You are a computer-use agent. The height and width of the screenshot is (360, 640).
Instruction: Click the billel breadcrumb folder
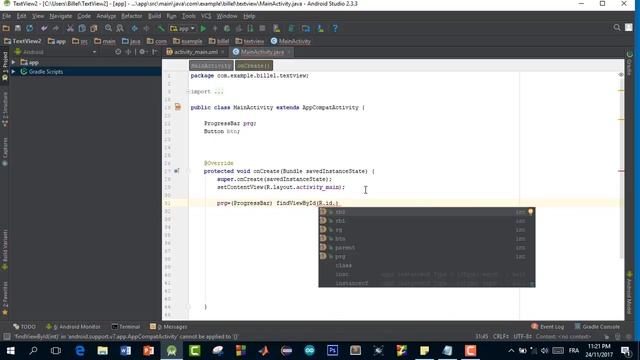point(219,41)
